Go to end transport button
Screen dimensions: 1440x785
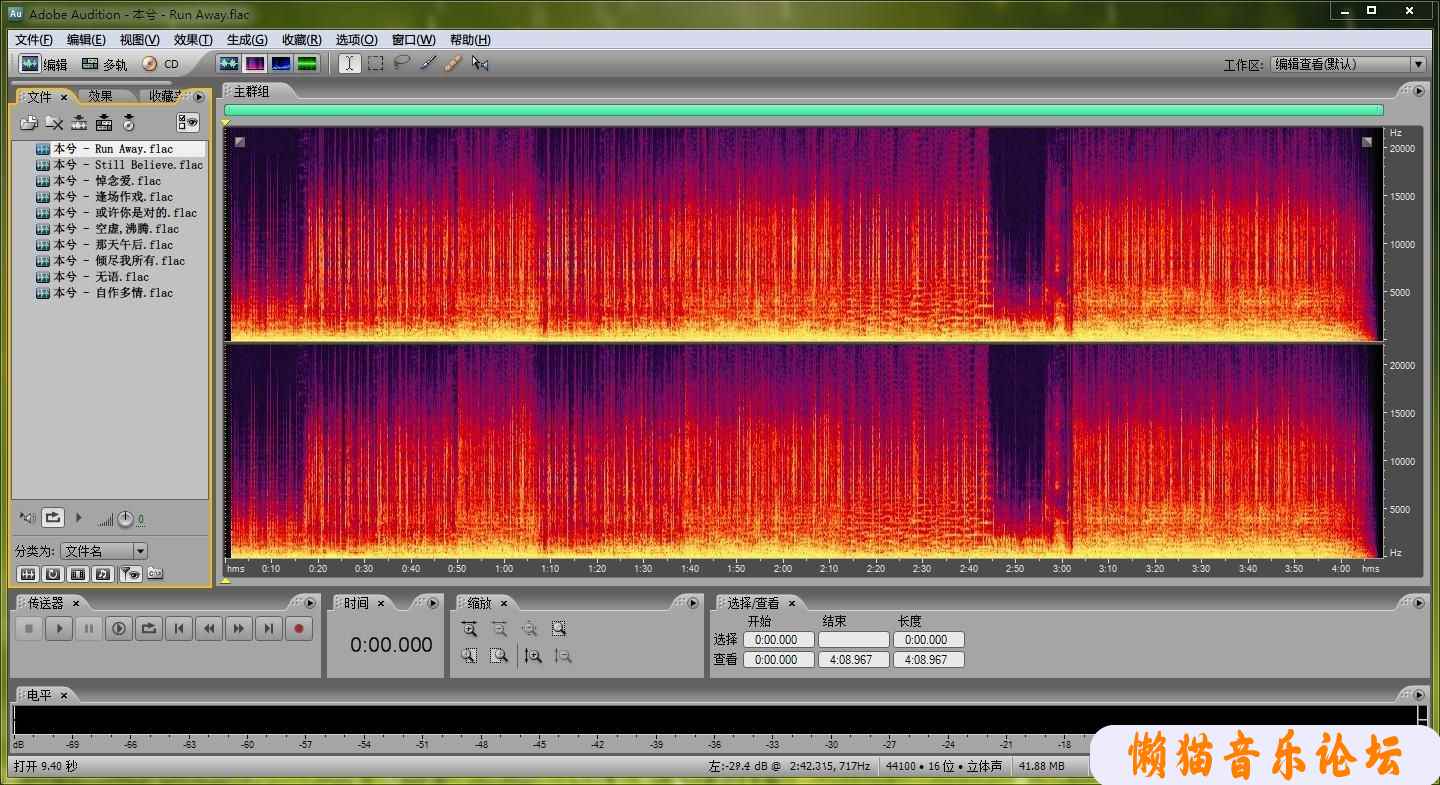click(x=269, y=629)
